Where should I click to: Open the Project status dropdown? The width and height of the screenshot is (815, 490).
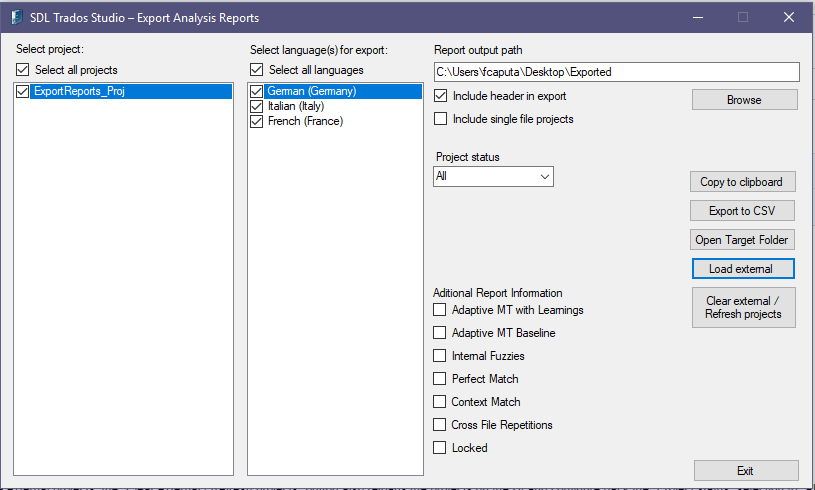click(493, 176)
